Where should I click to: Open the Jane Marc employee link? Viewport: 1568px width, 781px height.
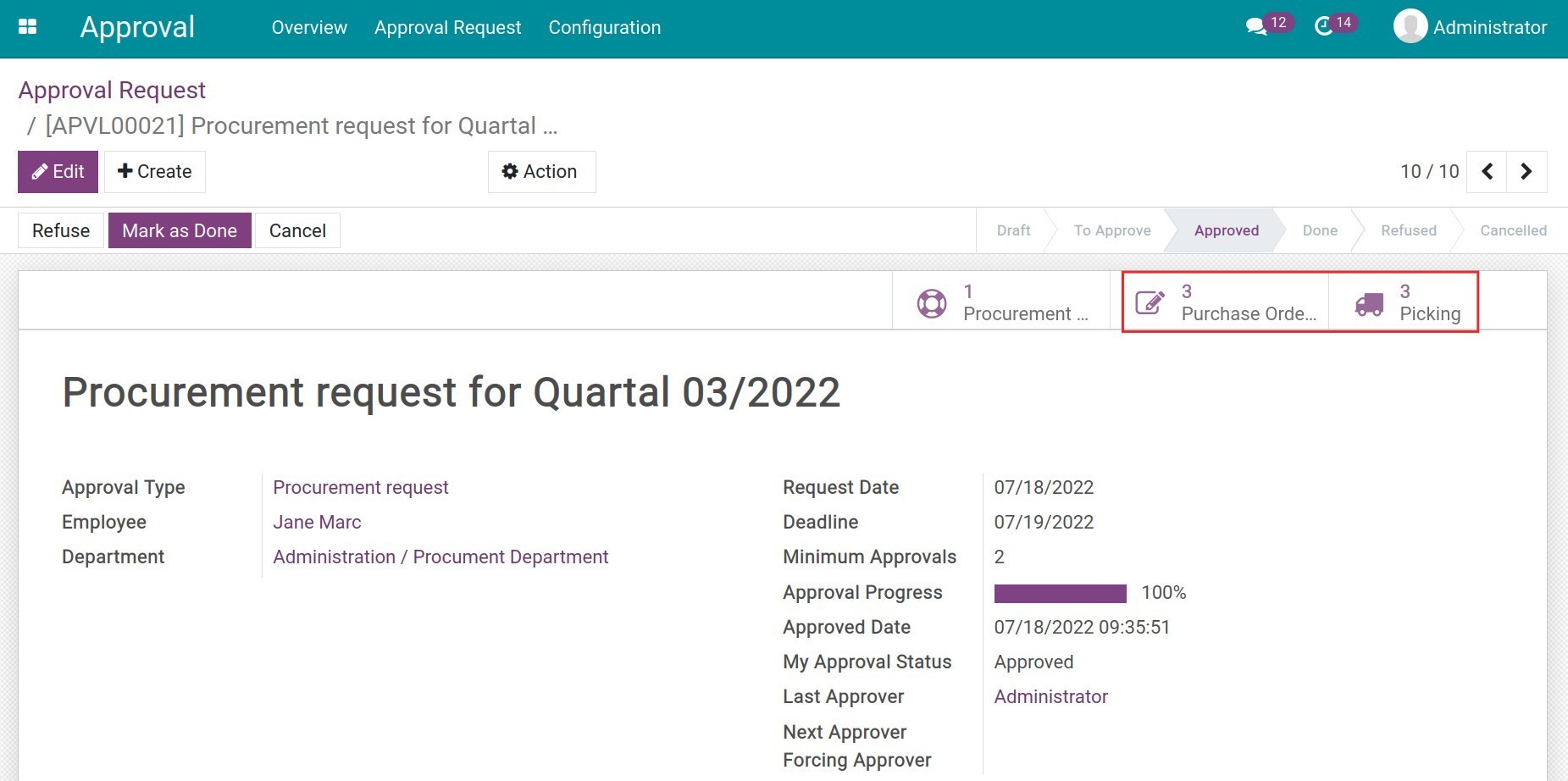pyautogui.click(x=317, y=523)
